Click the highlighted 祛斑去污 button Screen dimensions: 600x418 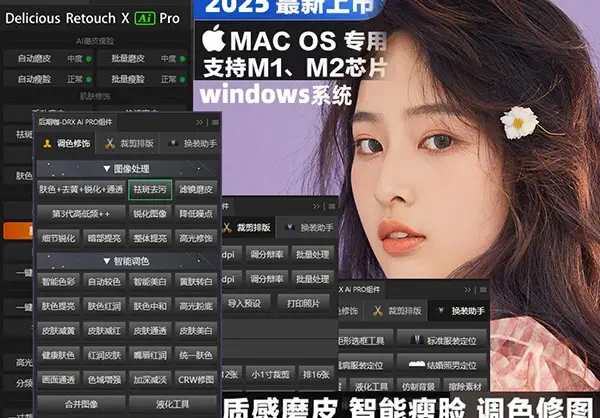150,189
